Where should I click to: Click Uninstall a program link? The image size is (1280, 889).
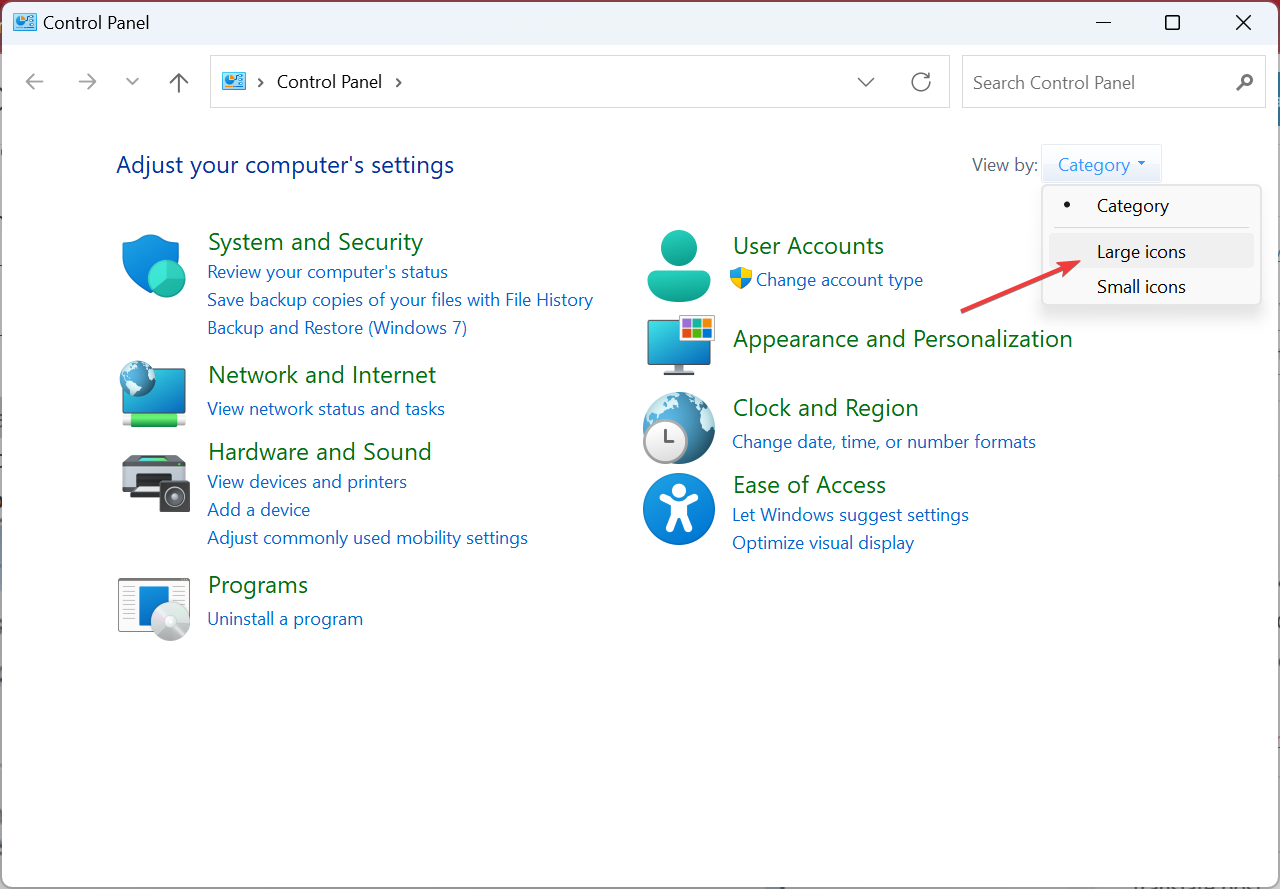[x=285, y=619]
